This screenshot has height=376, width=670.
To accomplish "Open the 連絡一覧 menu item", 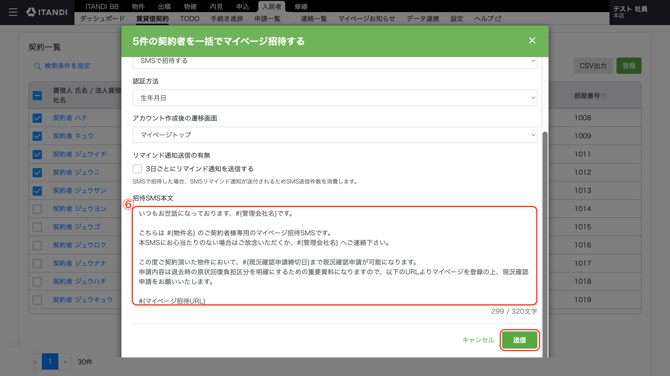I will pos(313,19).
